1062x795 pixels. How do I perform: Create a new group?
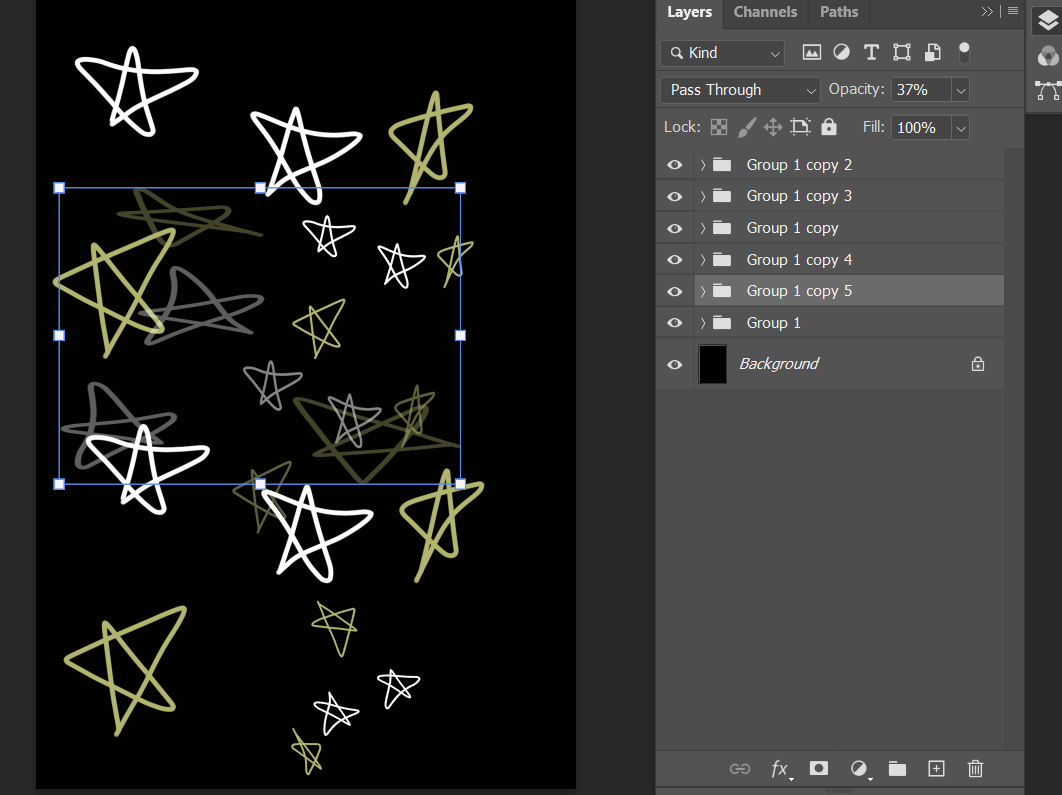pos(897,769)
